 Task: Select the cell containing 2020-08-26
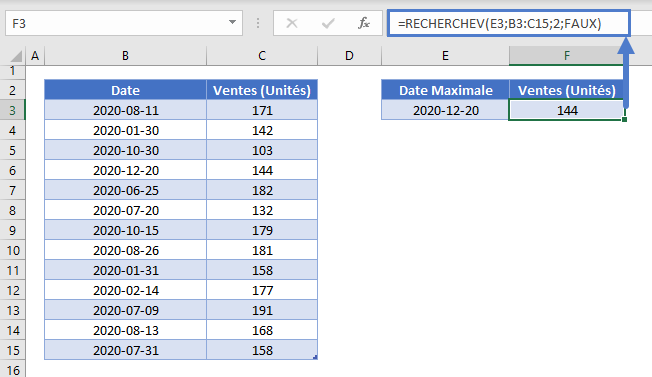tap(125, 250)
